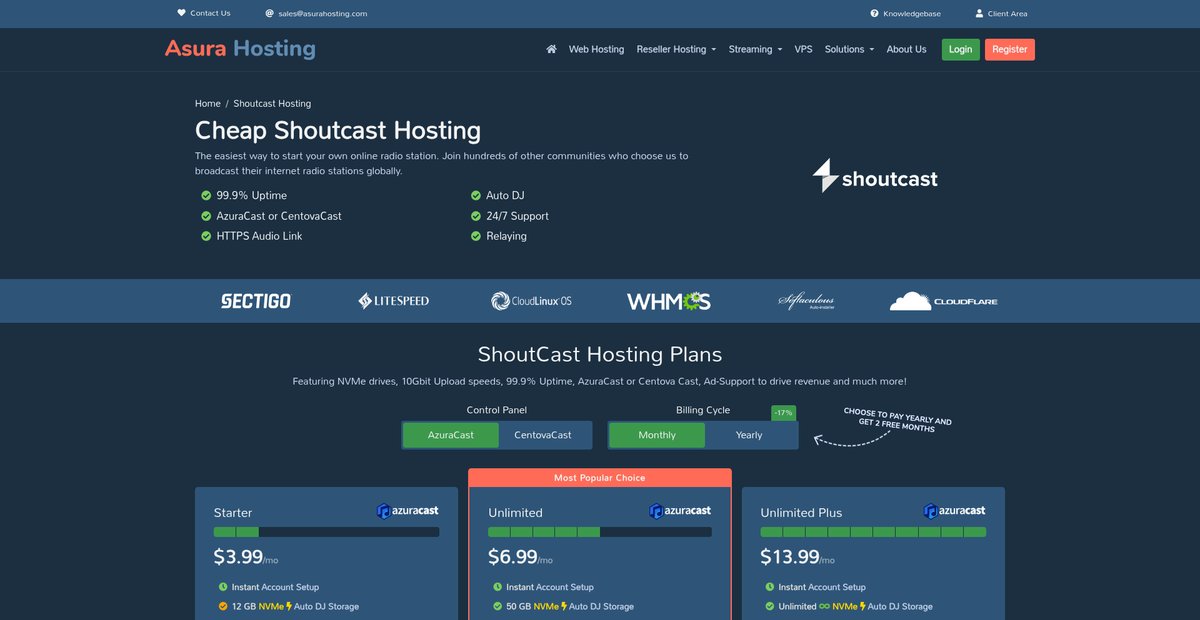Click the Unlimited plan capacity bar
Image resolution: width=1200 pixels, height=620 pixels.
(600, 532)
